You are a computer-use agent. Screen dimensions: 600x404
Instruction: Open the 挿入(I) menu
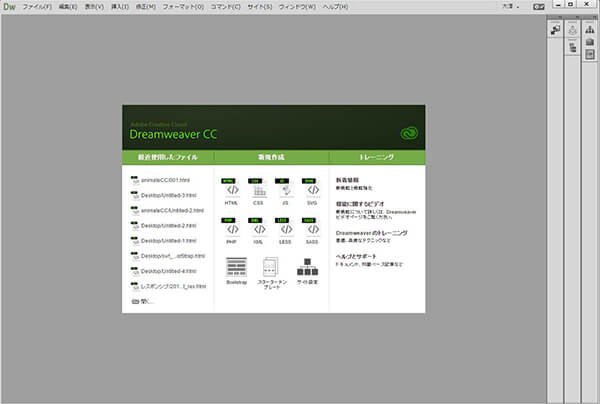pos(120,7)
